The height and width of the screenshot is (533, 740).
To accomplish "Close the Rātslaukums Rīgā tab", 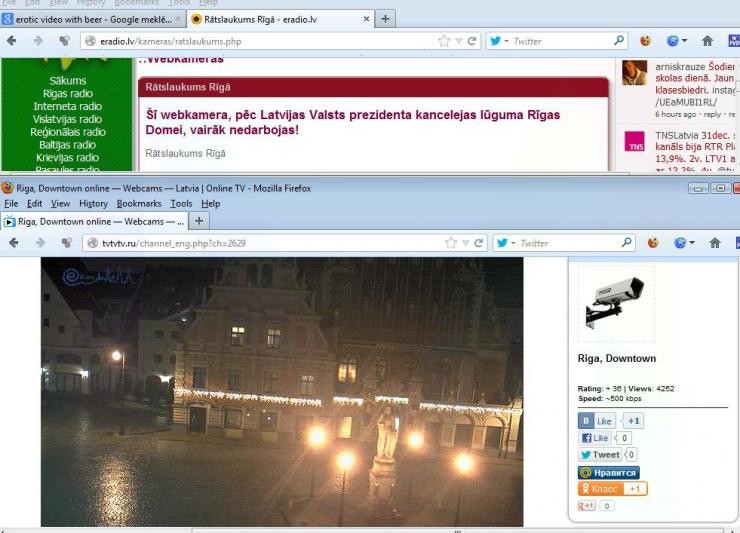I will tap(366, 19).
